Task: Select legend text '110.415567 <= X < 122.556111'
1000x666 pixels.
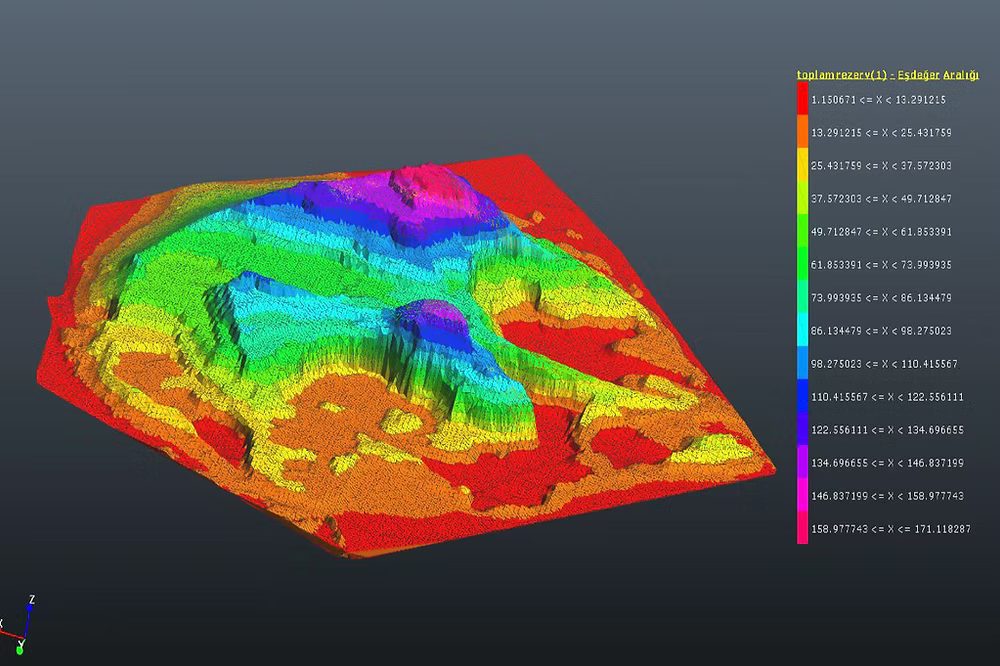Action: [887, 397]
